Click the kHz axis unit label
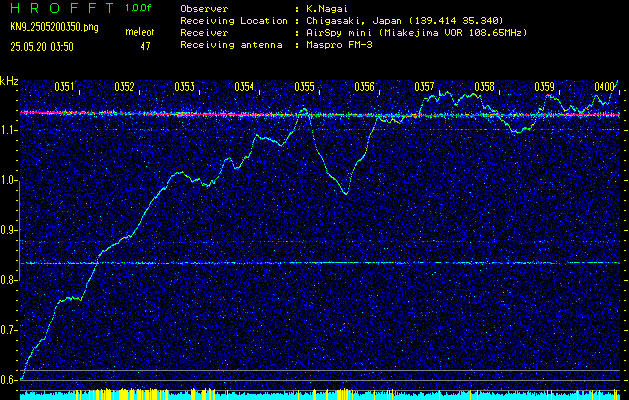The image size is (629, 400). coord(9,81)
